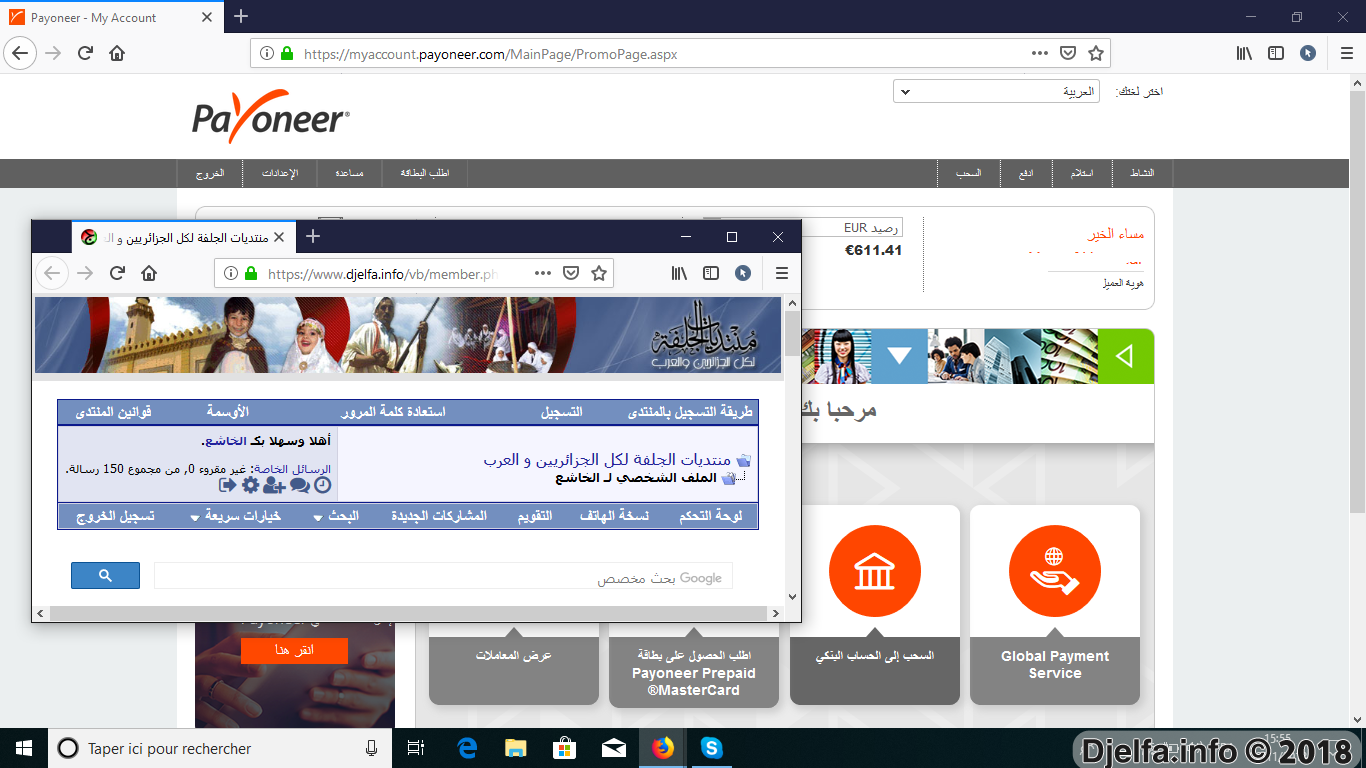Click the reload button in the Payoneer window
The height and width of the screenshot is (768, 1366).
tap(85, 53)
